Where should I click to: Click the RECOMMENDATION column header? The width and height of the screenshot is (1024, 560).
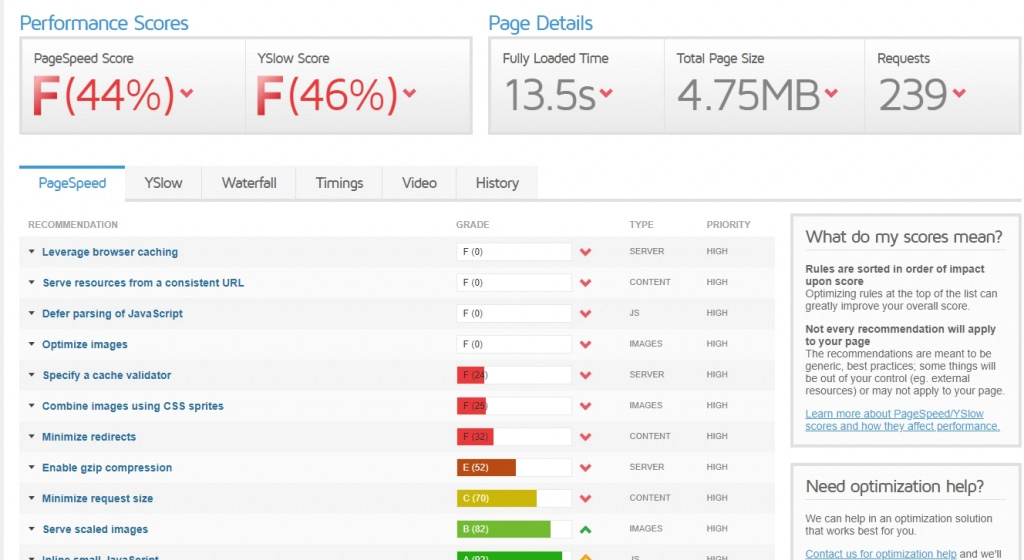pos(72,225)
